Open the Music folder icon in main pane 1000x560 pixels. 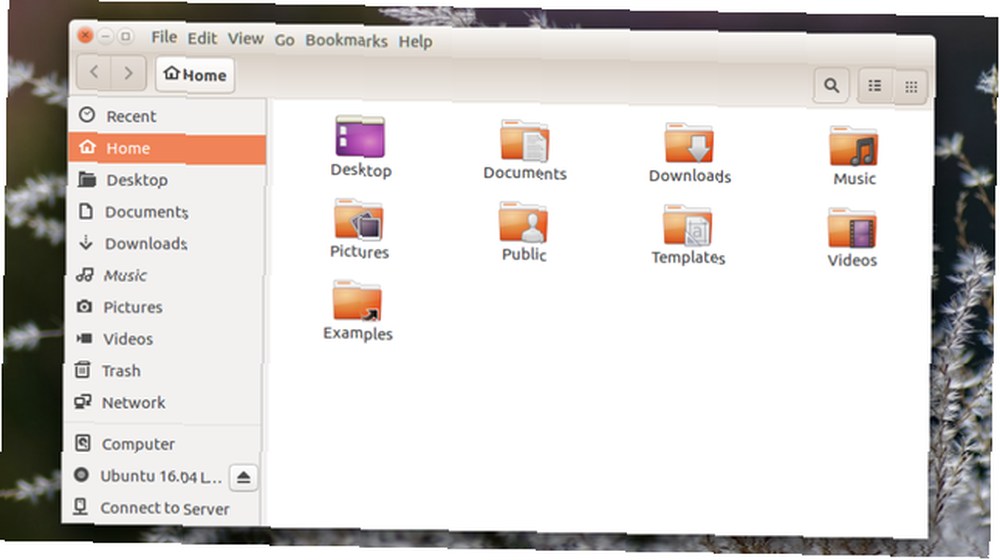[x=853, y=146]
